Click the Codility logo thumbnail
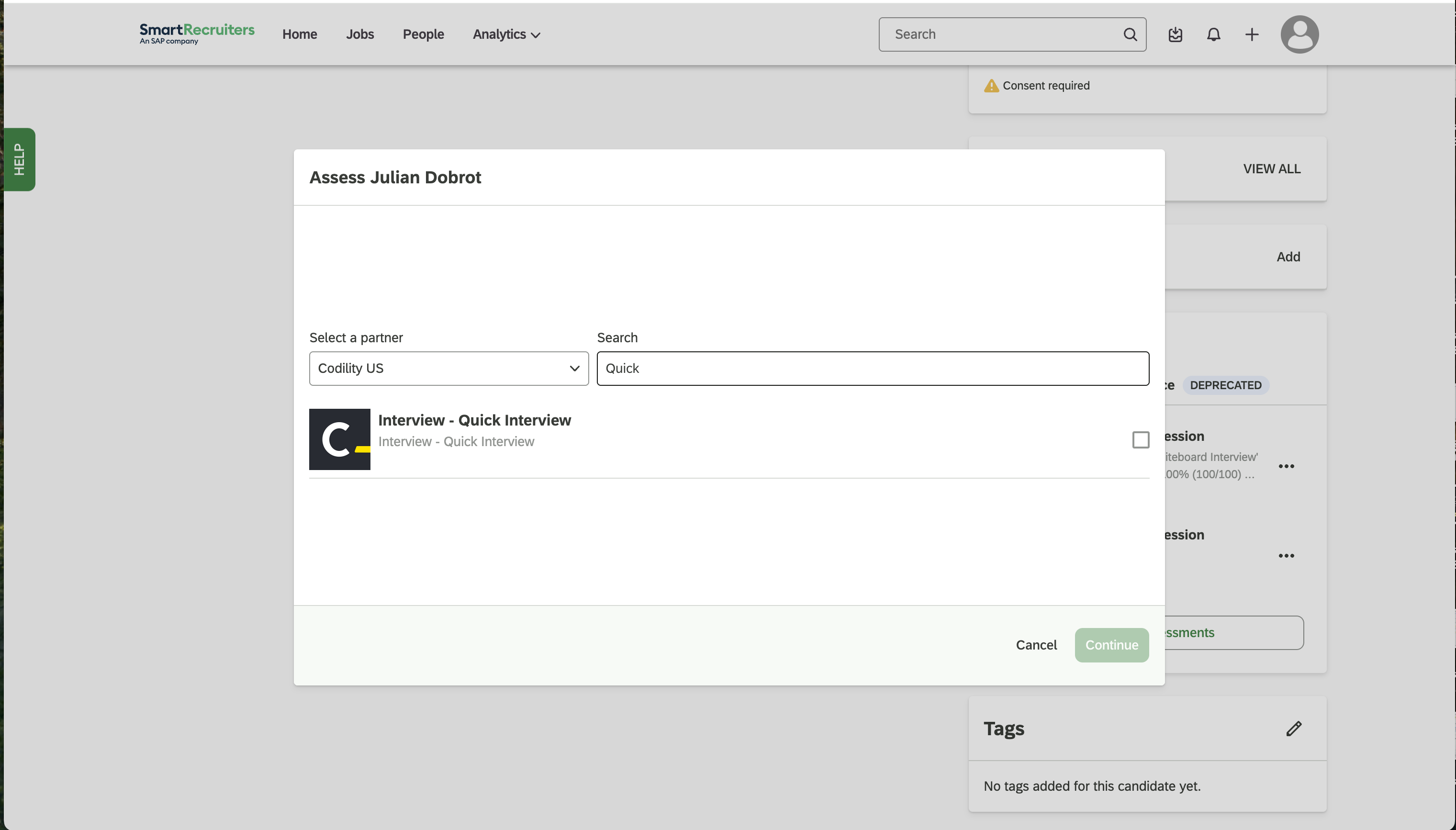This screenshot has height=830, width=1456. [340, 439]
